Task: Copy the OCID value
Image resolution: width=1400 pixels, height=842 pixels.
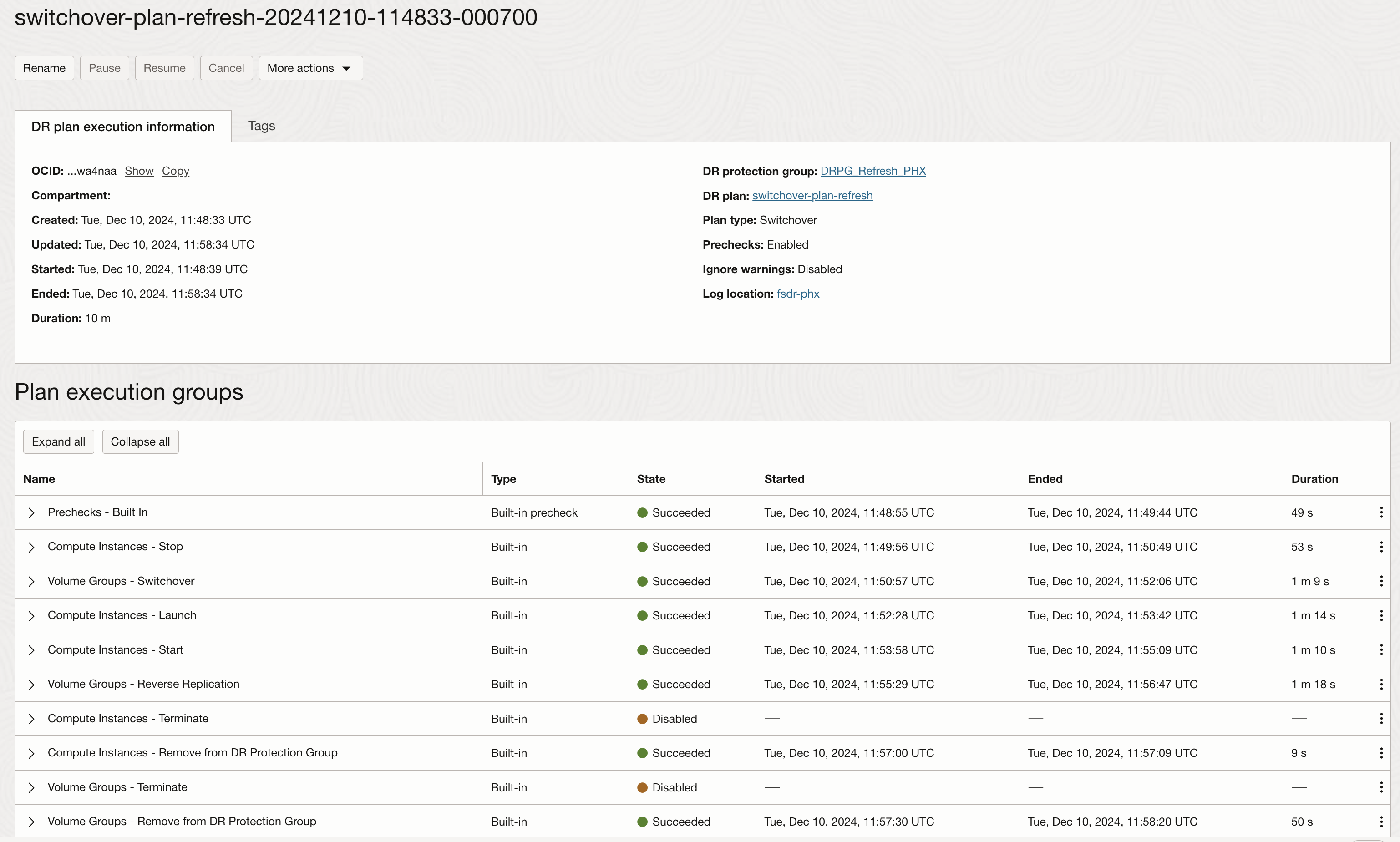Action: click(x=175, y=171)
